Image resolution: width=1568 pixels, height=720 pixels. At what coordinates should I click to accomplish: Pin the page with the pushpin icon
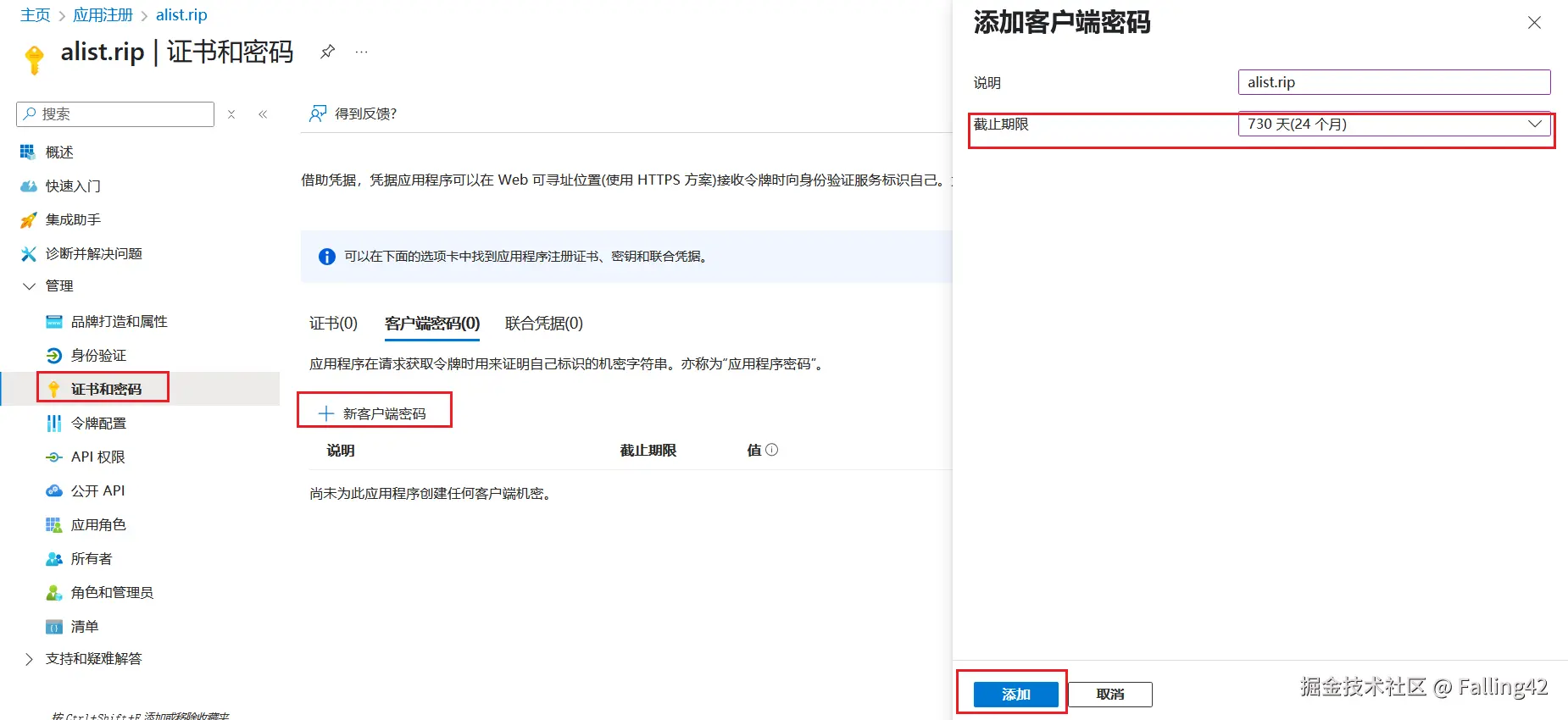click(327, 52)
